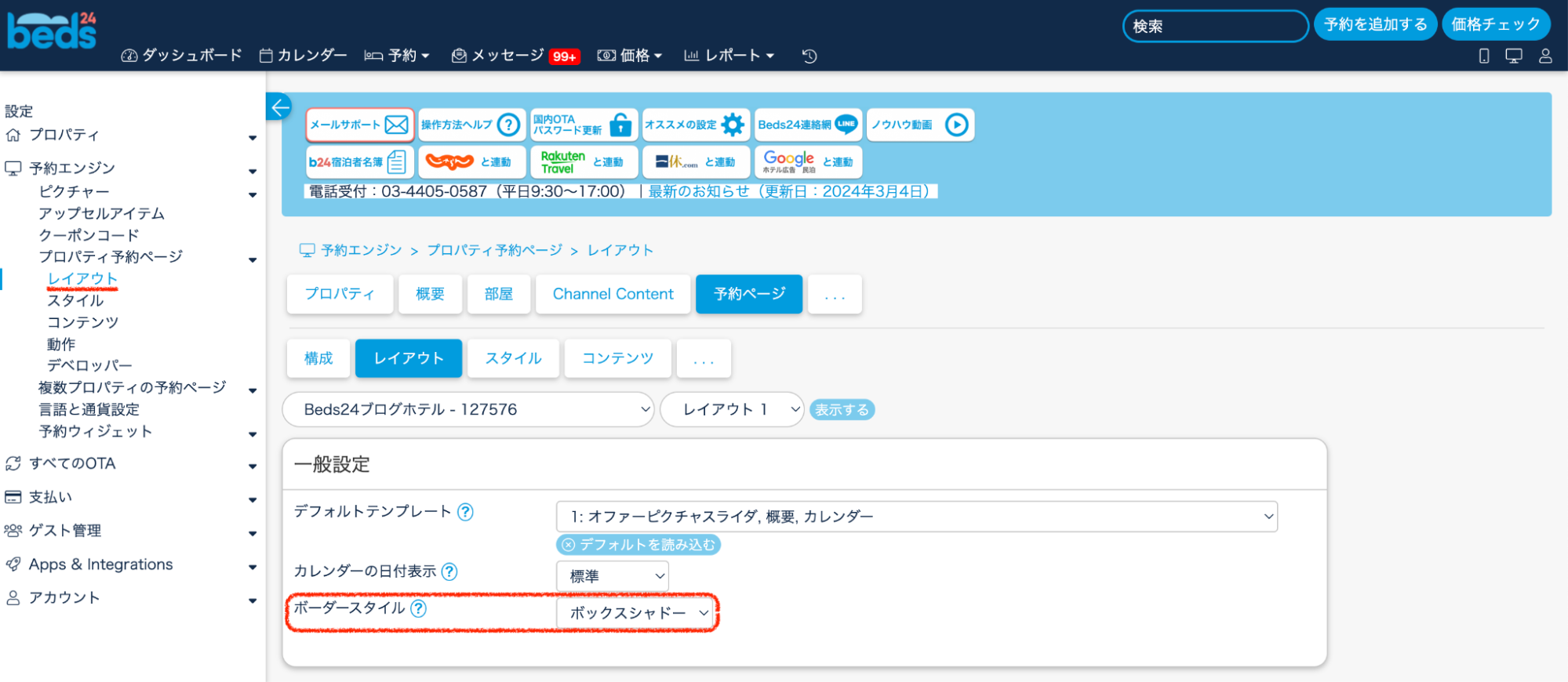The height and width of the screenshot is (682, 1568).
Task: Open the 最新のお知らせ link
Action: tap(788, 191)
